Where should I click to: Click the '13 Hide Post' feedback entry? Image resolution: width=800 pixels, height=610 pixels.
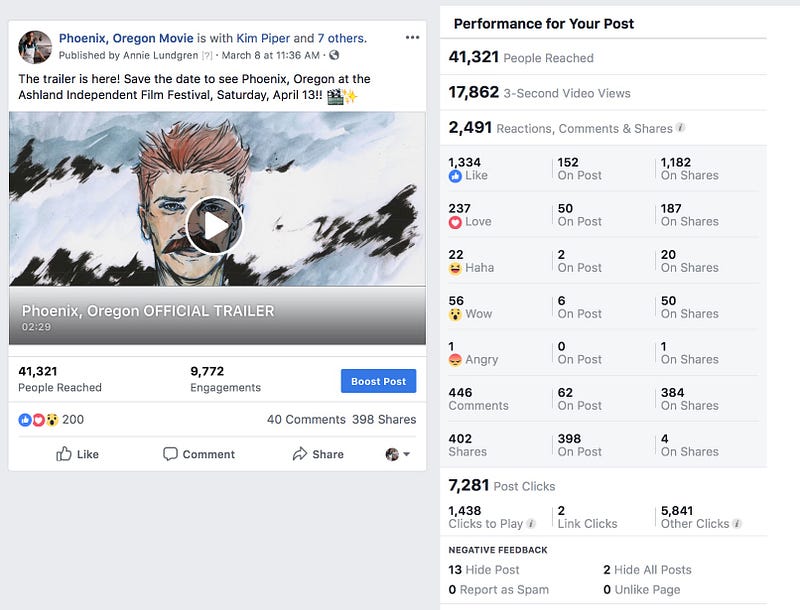[484, 570]
